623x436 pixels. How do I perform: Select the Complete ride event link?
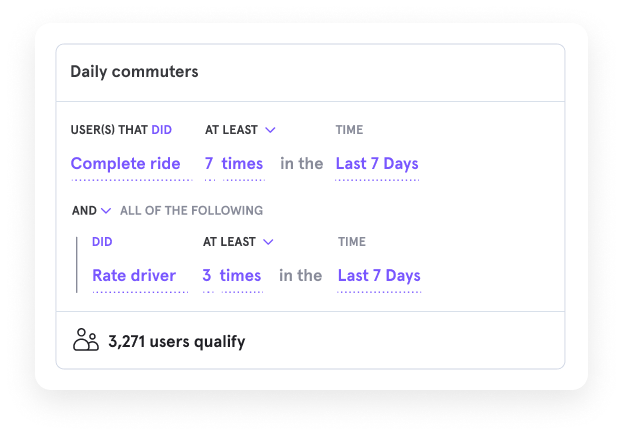[x=126, y=163]
